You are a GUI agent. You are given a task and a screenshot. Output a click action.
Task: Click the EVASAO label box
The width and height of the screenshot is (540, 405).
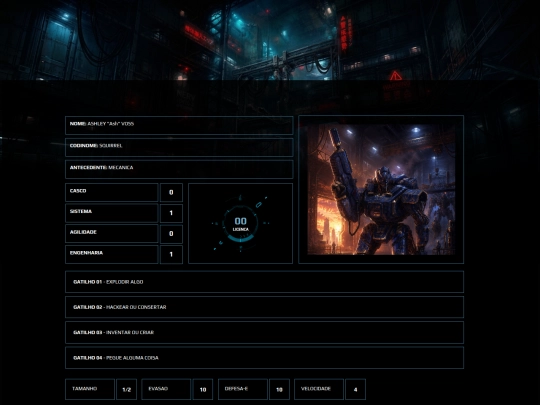coord(166,389)
